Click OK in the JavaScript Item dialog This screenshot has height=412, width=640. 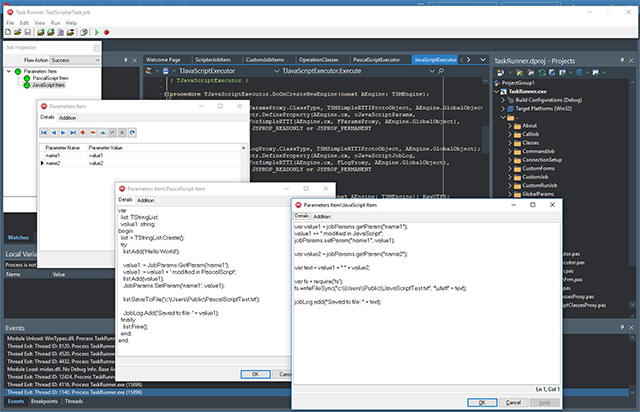(482, 403)
